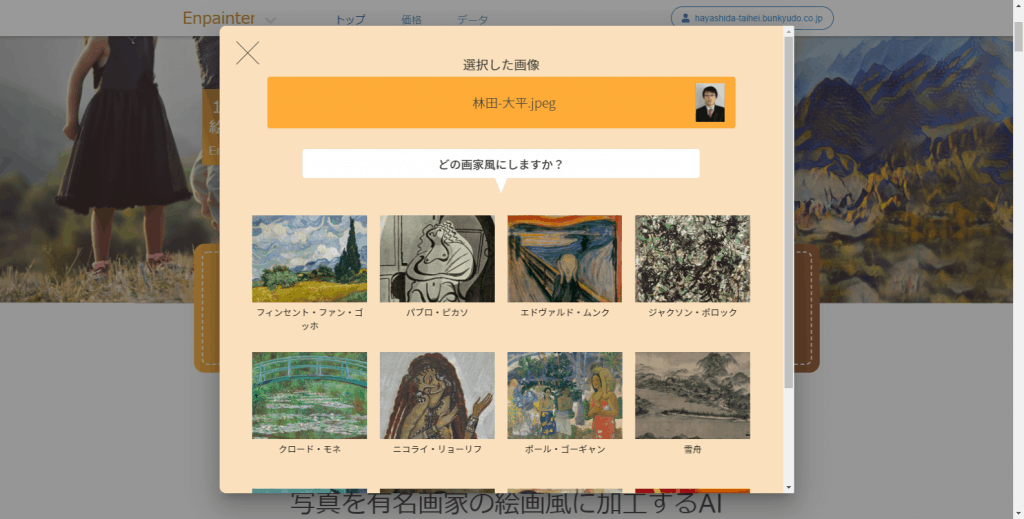Click the selected portrait photo thumbnail
Viewport: 1024px width, 519px height.
point(710,102)
